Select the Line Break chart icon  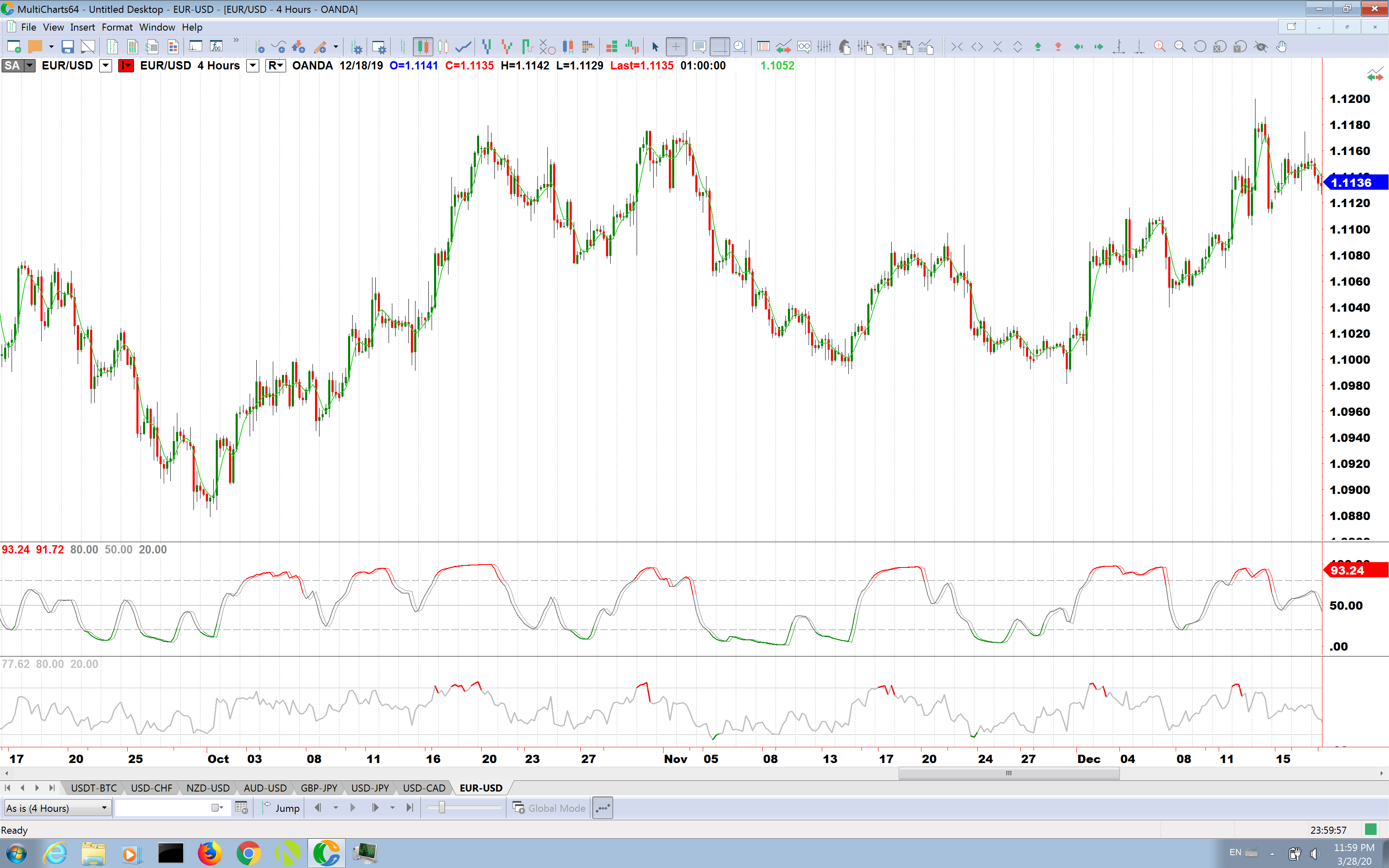pyautogui.click(x=487, y=47)
